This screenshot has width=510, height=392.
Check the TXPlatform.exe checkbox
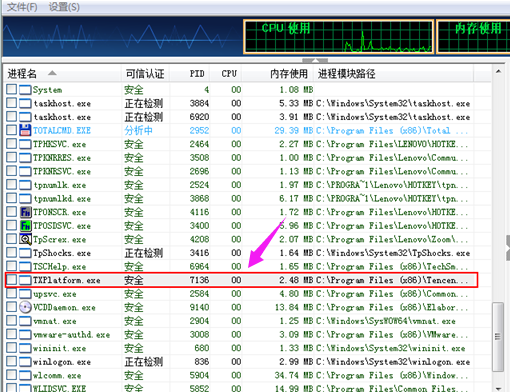click(x=11, y=279)
